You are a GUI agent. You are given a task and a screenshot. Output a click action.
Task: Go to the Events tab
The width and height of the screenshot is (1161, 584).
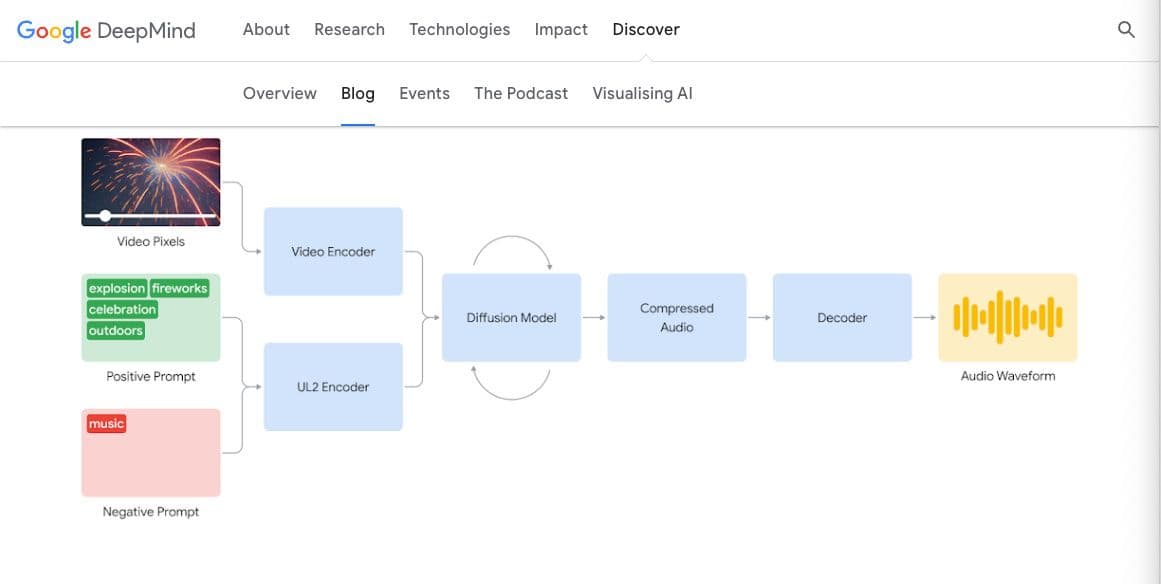pos(424,94)
